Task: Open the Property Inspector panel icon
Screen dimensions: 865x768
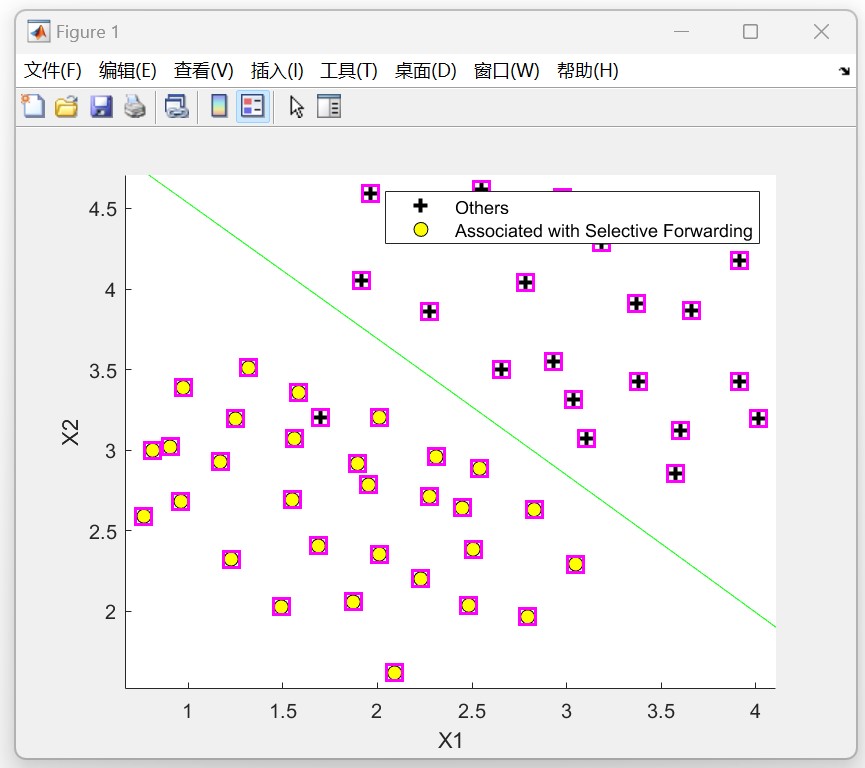Action: pos(329,106)
